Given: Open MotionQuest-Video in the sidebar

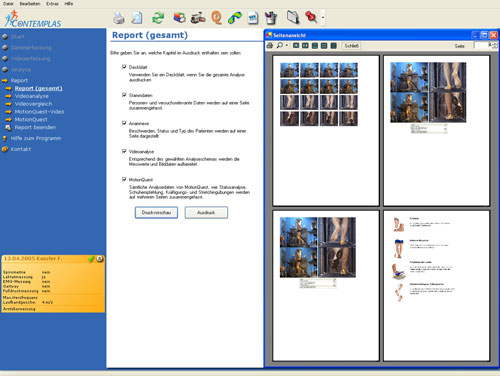Looking at the screenshot, I should [39, 112].
